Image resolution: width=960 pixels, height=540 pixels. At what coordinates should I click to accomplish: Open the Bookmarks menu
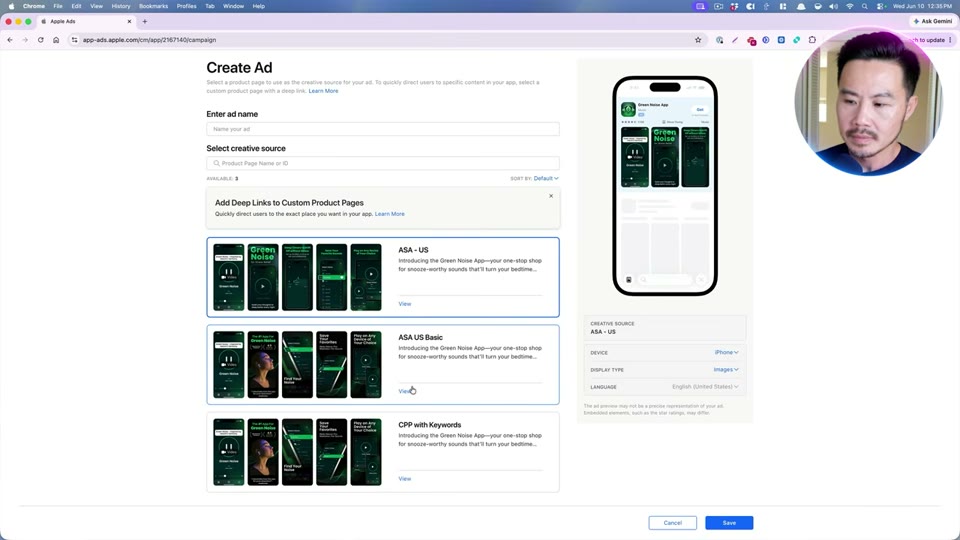tap(153, 6)
